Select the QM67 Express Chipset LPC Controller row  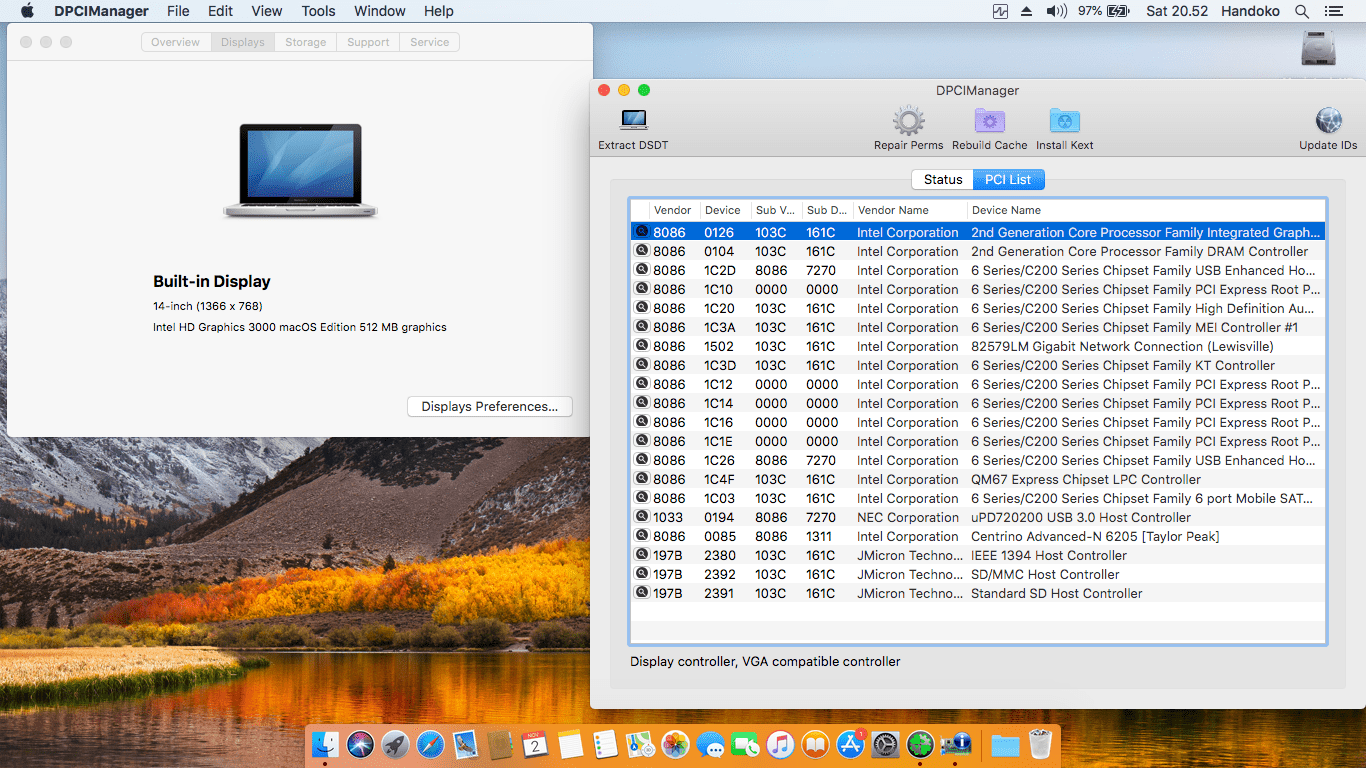(x=978, y=479)
